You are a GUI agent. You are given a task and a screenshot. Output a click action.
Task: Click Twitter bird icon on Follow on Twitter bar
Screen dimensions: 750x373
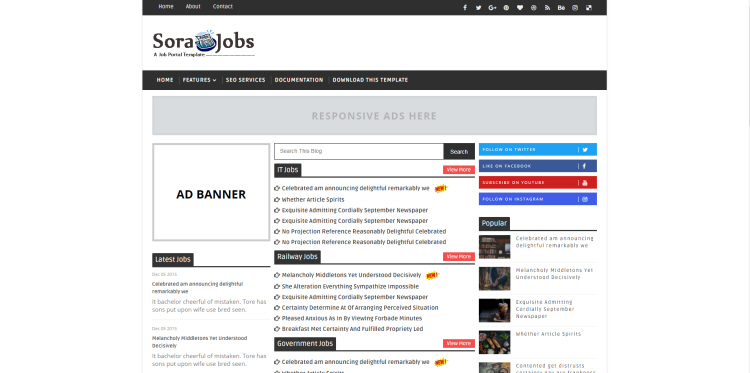(x=585, y=150)
